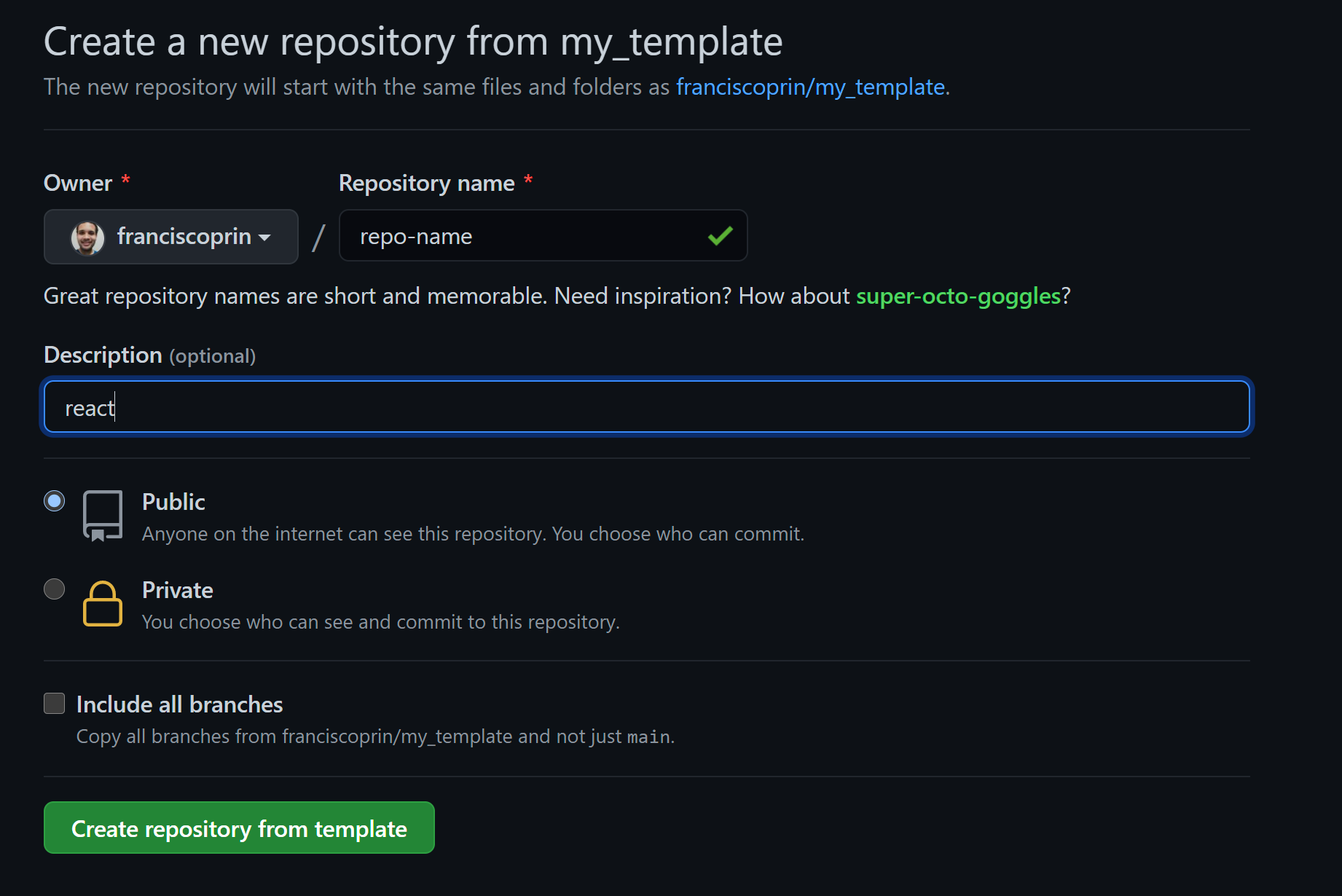Use the suggested name super-octo-goggles
Viewport: 1342px width, 896px height.
pos(959,296)
